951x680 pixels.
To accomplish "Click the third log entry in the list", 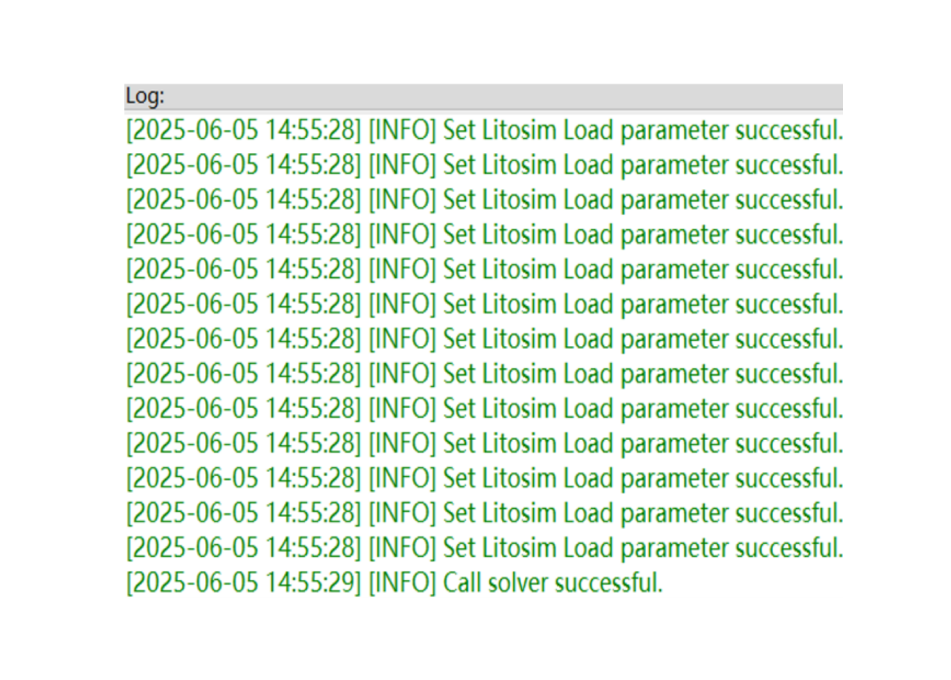I will point(485,200).
